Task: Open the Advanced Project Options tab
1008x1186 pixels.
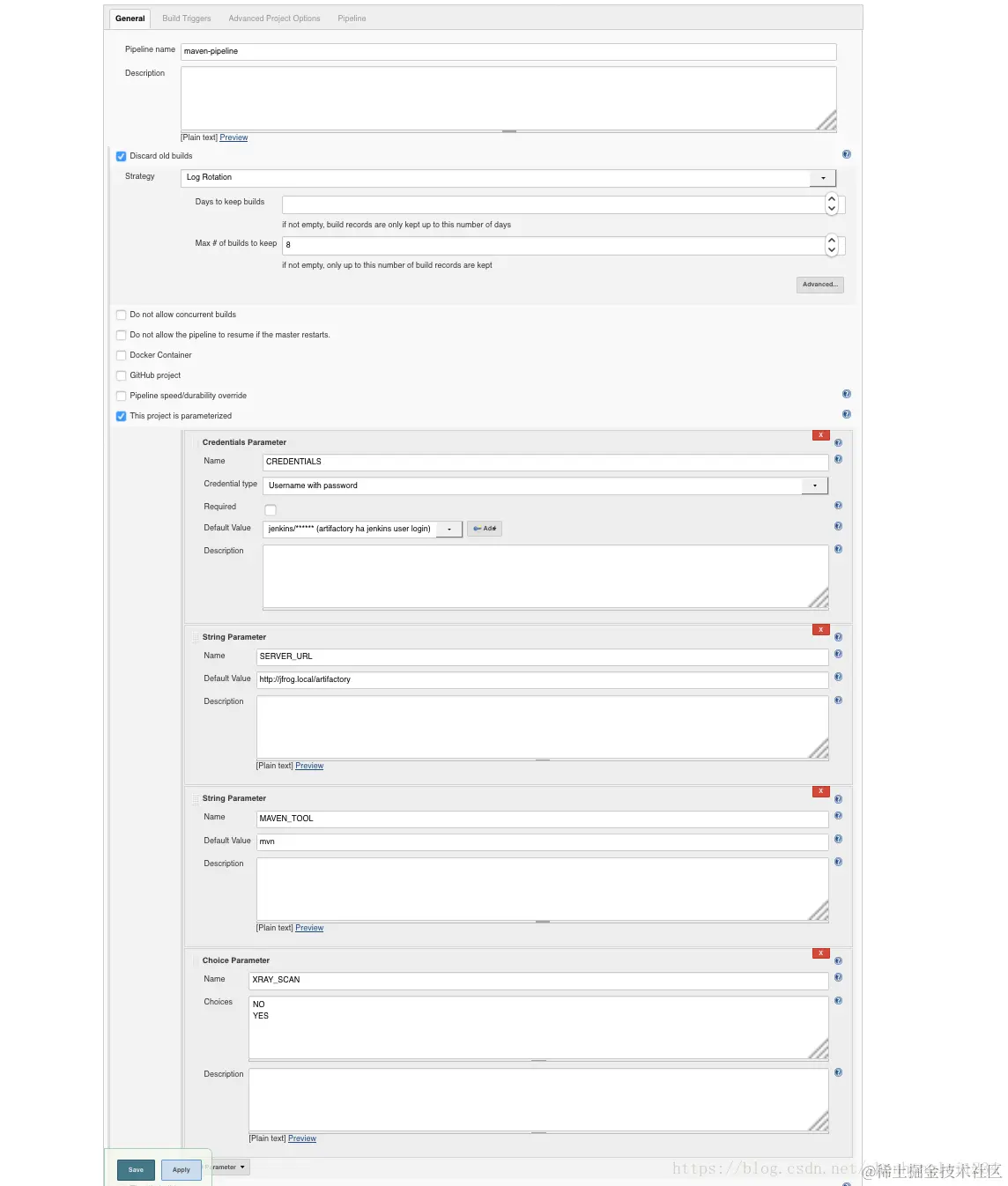Action: [x=274, y=19]
